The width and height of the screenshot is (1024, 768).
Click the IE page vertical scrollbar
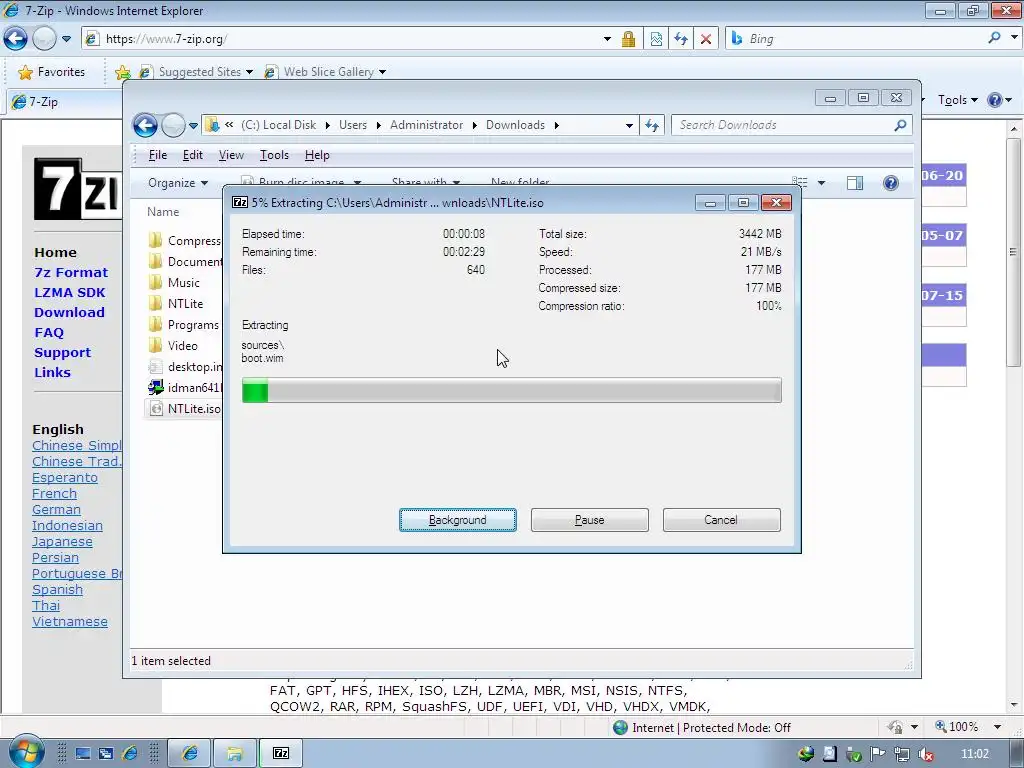point(1013,415)
